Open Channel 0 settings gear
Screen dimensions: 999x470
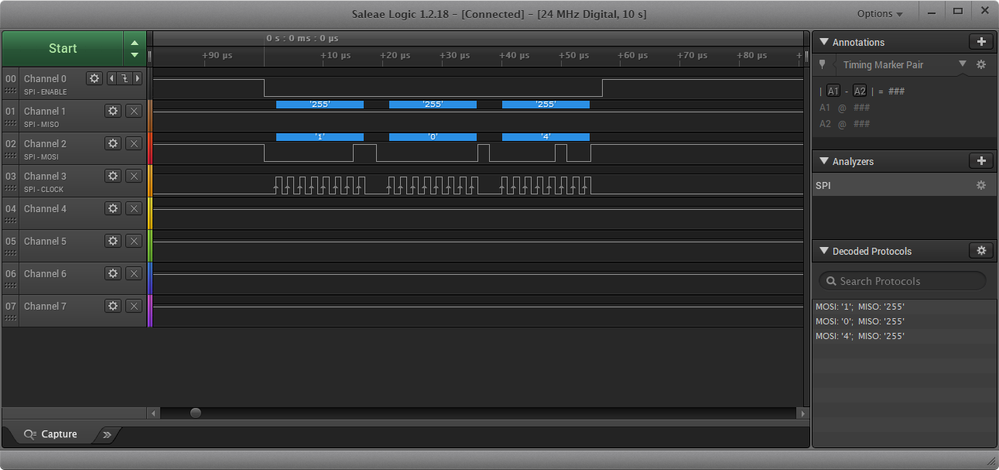coord(94,78)
